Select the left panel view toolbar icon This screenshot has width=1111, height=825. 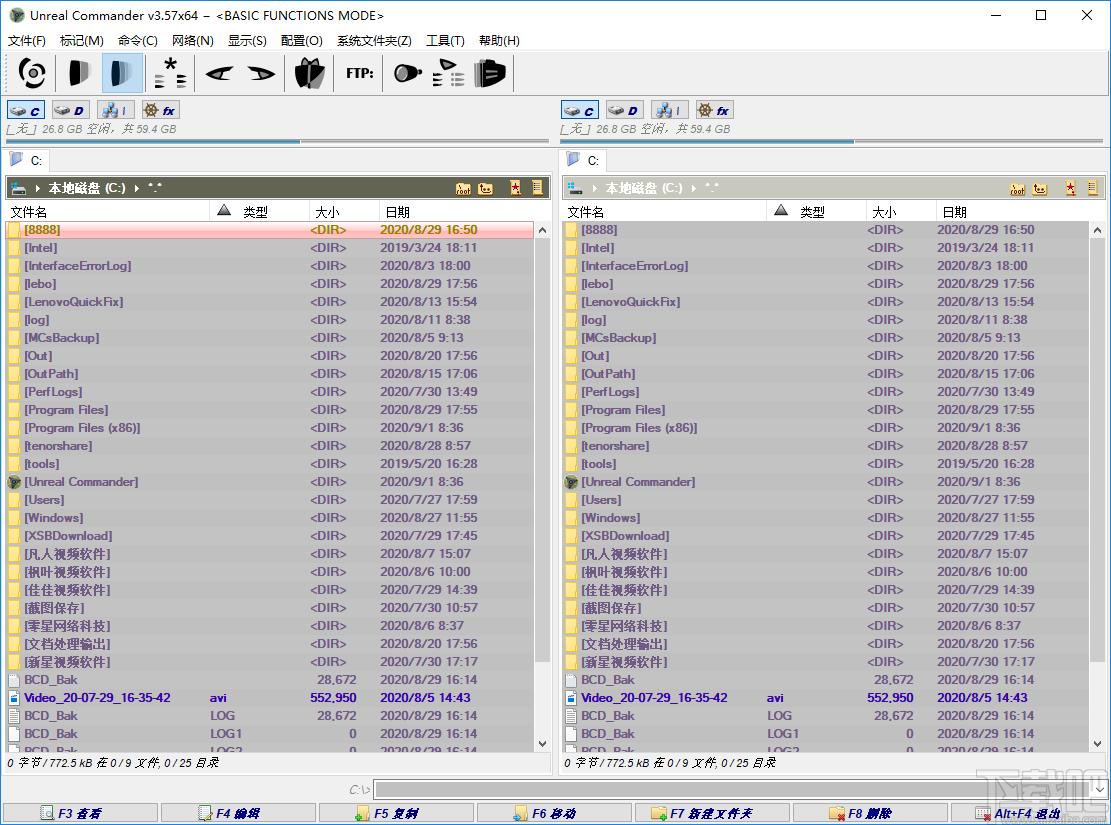(x=79, y=73)
